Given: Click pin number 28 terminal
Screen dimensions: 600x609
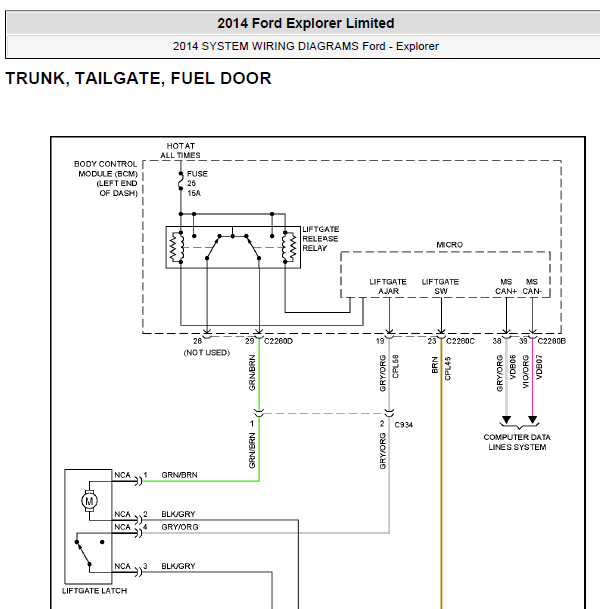Looking at the screenshot, I should (198, 341).
